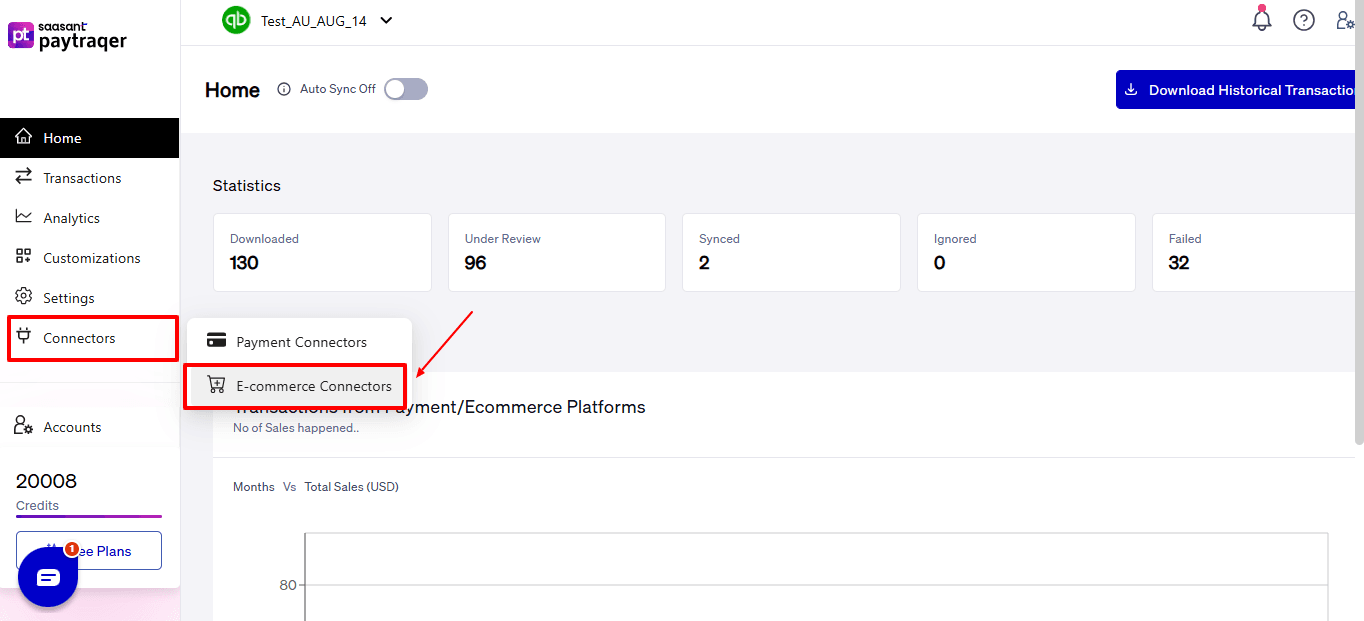The image size is (1364, 621).
Task: Open the Accounts section
Action: click(x=70, y=426)
